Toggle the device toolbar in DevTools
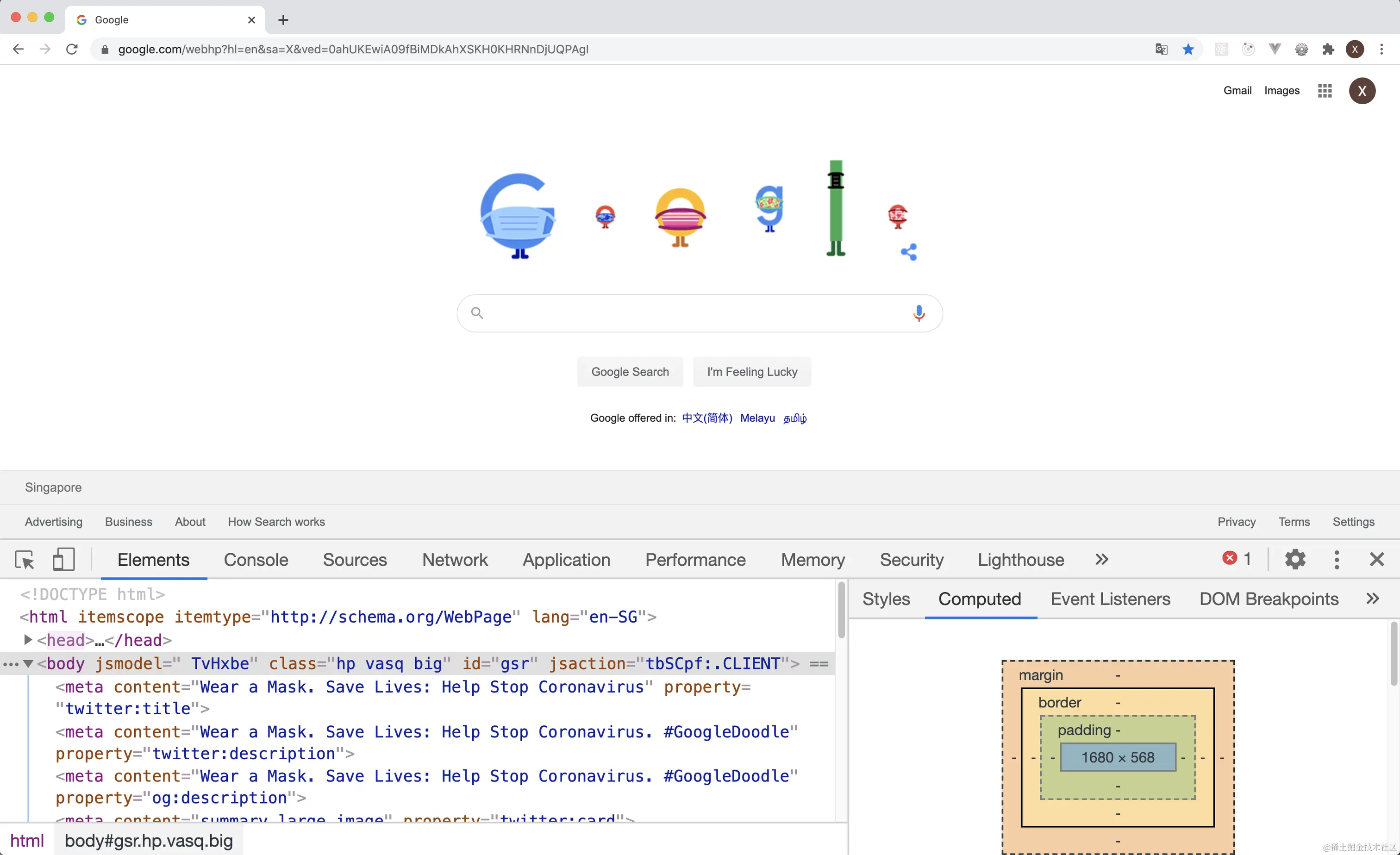This screenshot has height=855, width=1400. tap(63, 560)
